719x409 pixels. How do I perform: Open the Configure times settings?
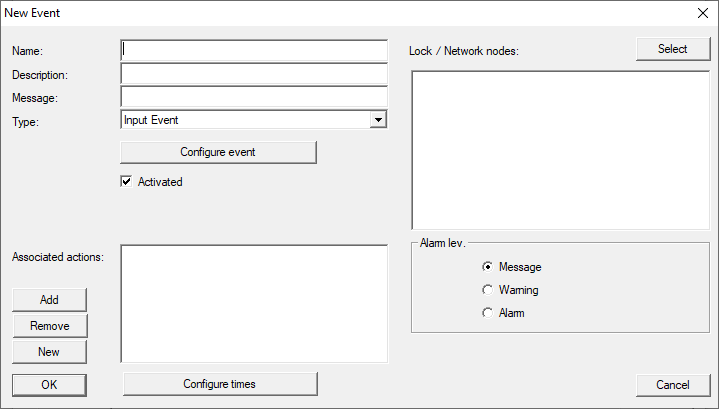(x=219, y=384)
